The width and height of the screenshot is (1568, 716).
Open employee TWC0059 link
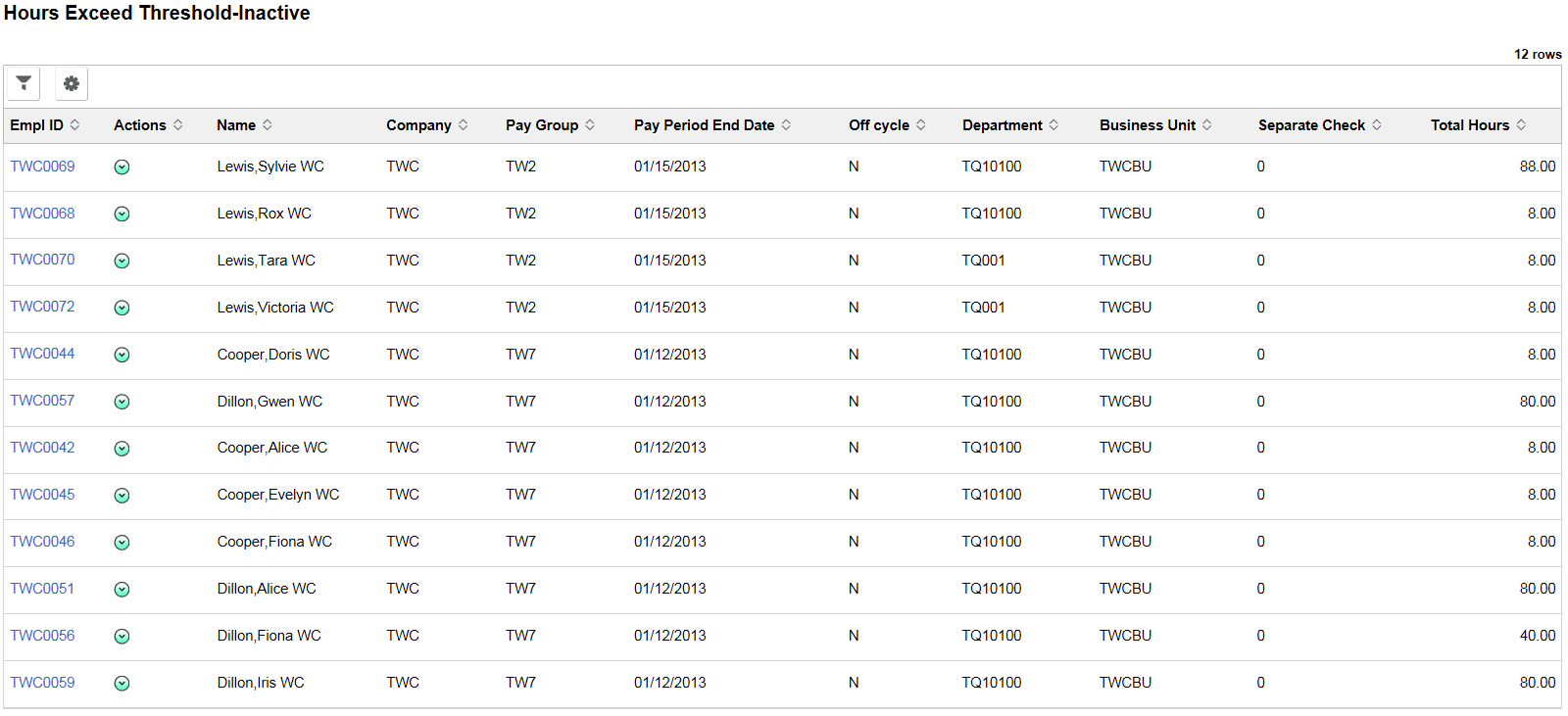pos(42,683)
